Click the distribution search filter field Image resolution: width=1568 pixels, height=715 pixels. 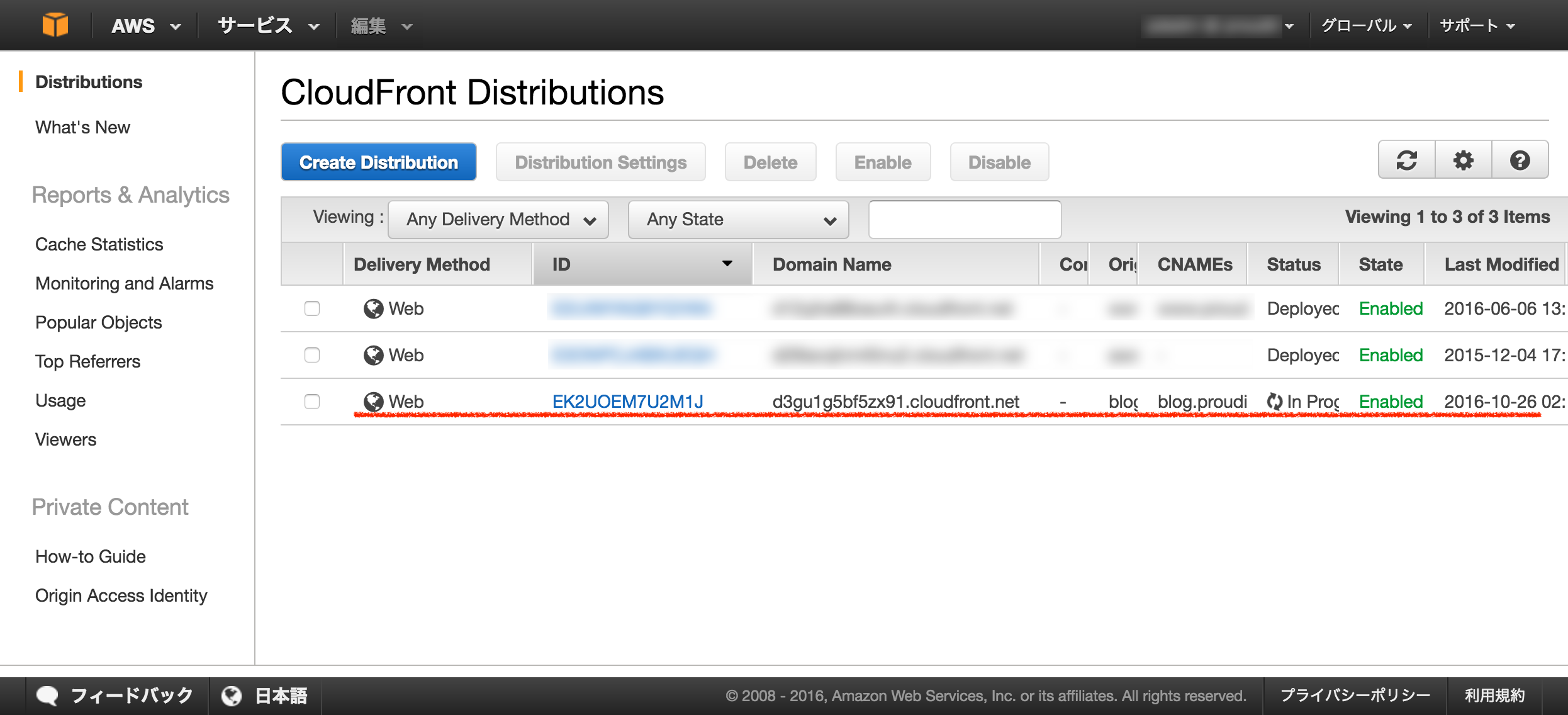(965, 220)
